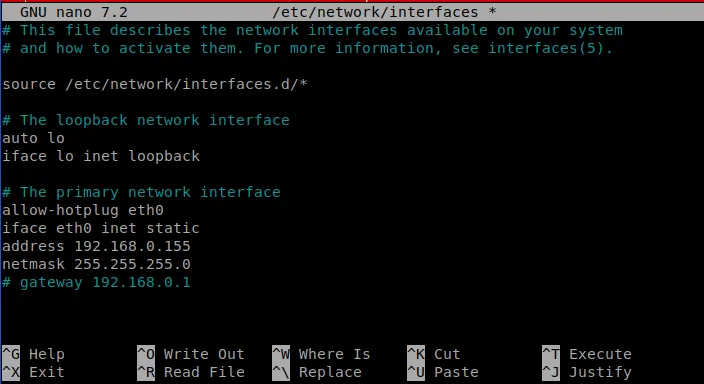The width and height of the screenshot is (704, 384).
Task: Choose the ^\ Replace shortcut
Action: [317, 372]
